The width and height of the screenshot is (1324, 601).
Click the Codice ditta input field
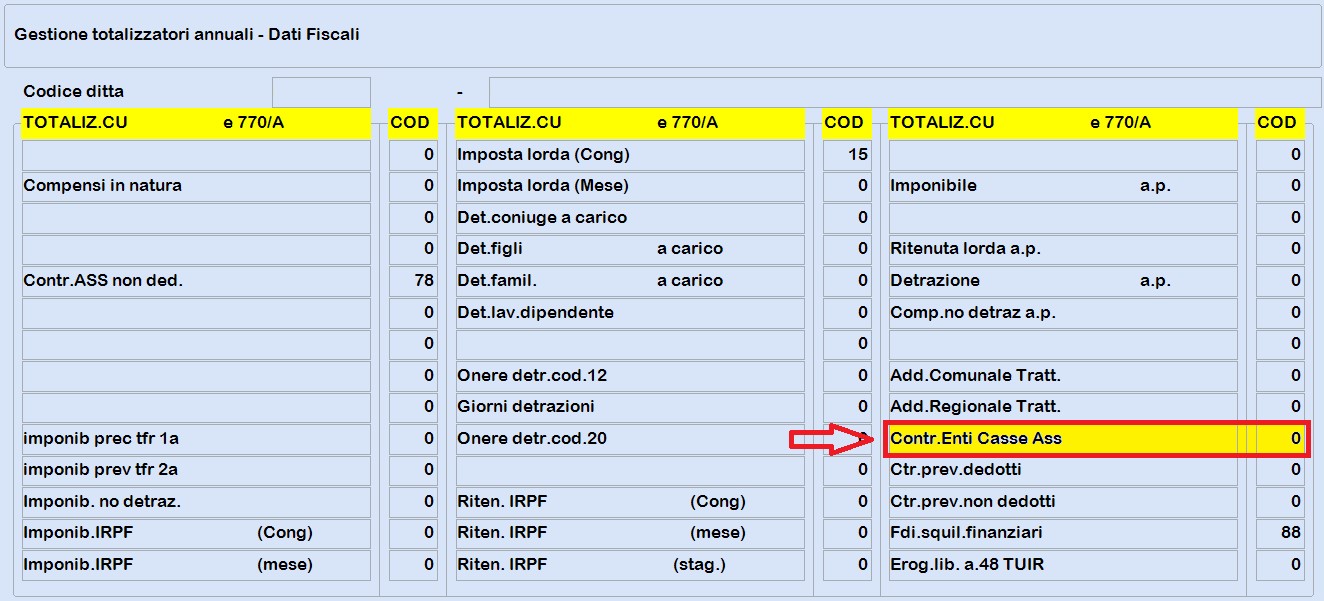click(x=321, y=92)
